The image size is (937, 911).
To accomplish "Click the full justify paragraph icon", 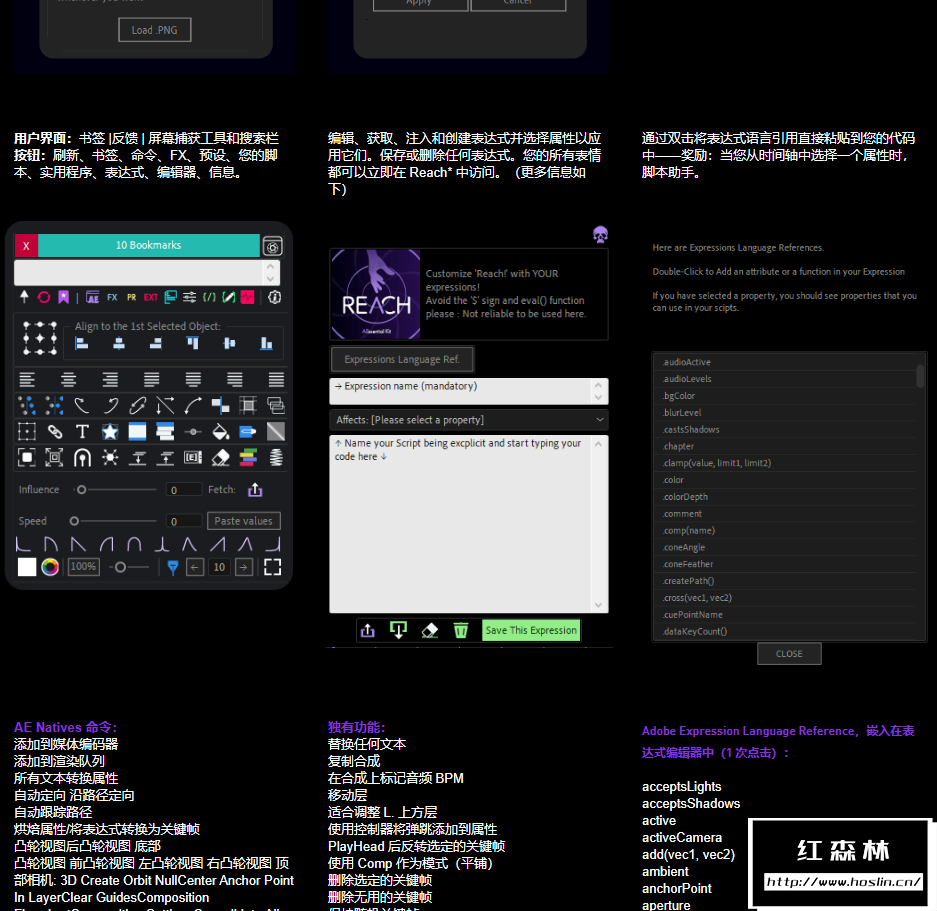I will (276, 379).
